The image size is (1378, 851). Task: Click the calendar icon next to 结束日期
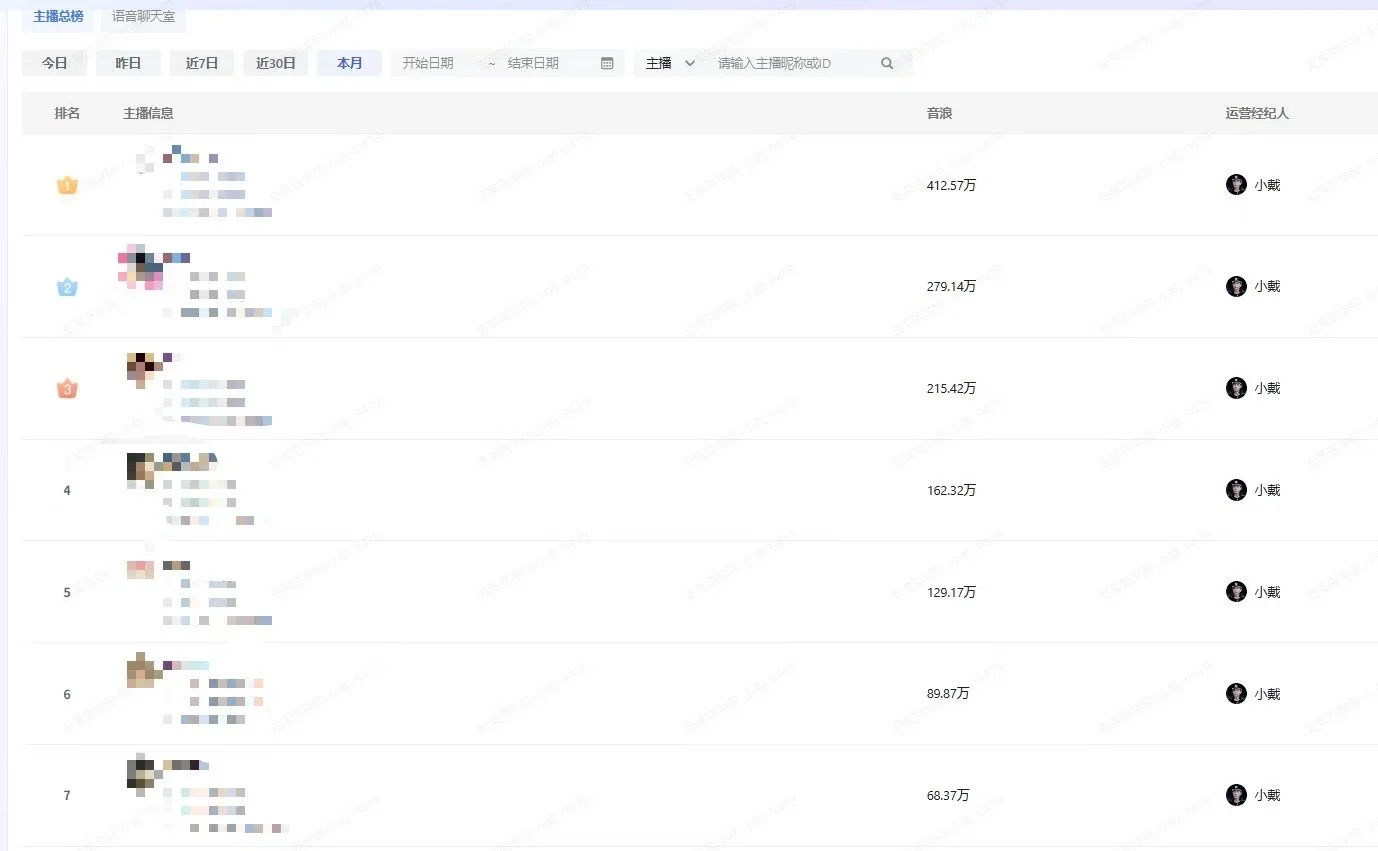pyautogui.click(x=606, y=62)
